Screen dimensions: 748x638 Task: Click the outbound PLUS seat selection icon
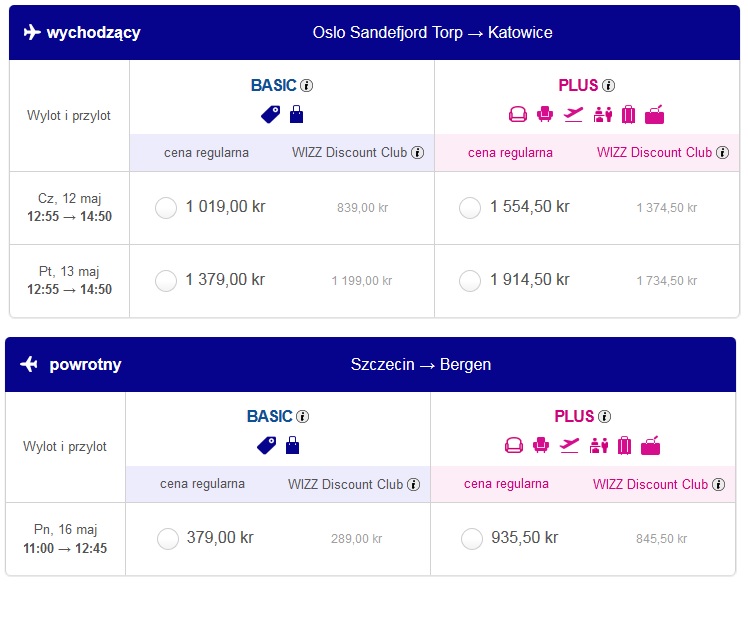[545, 115]
